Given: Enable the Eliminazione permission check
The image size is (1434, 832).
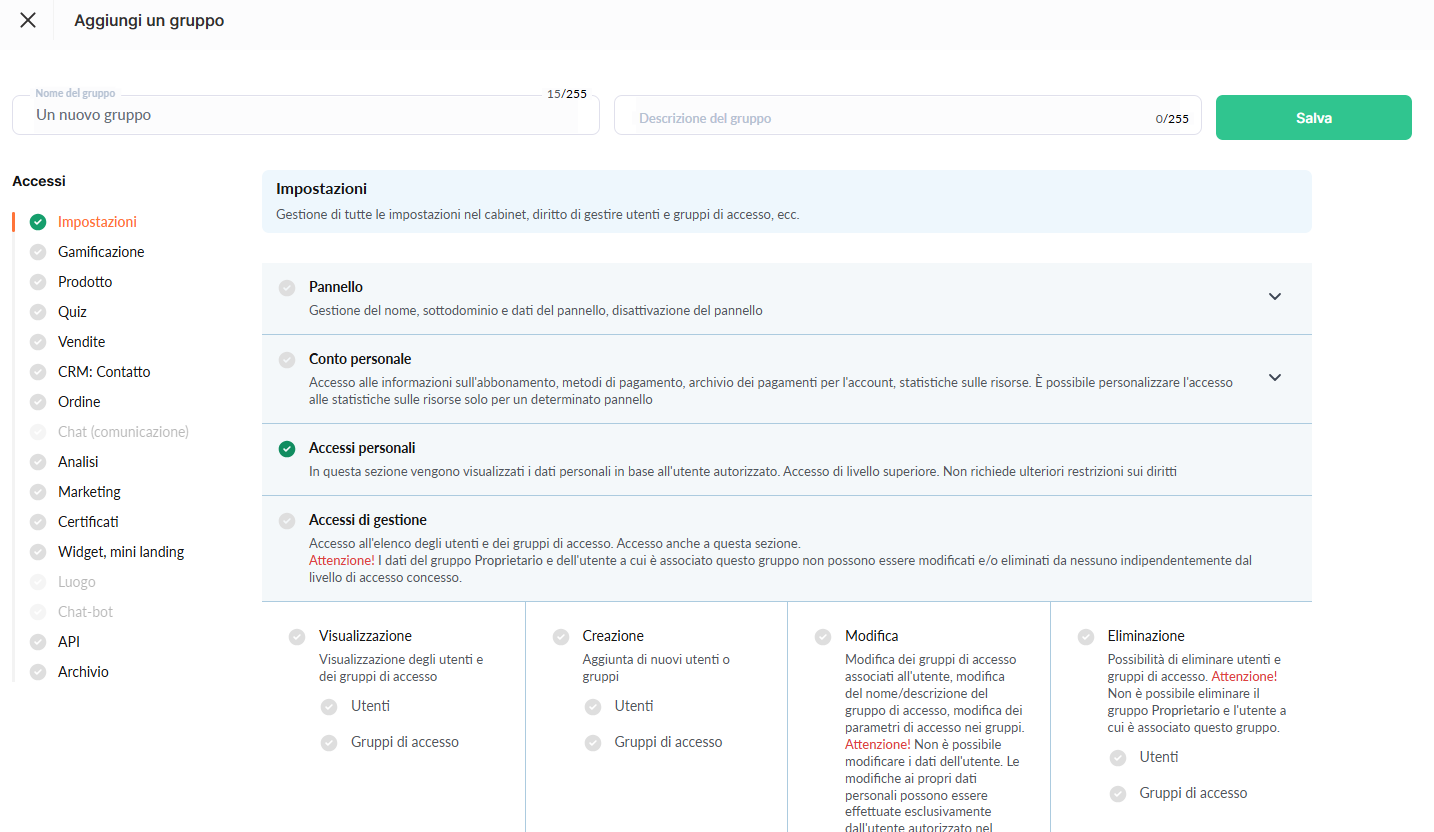Looking at the screenshot, I should pos(1086,637).
